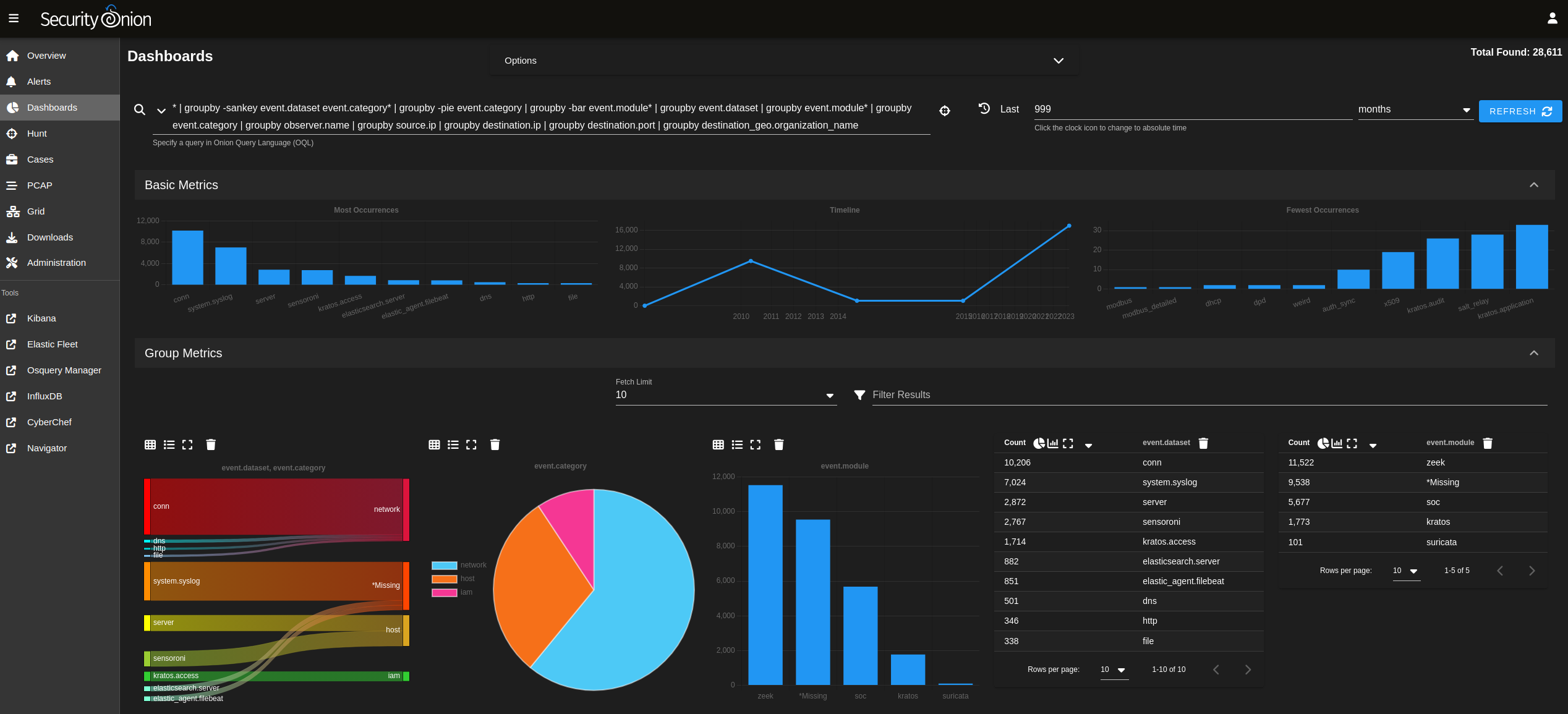Click inside the Filter Results field
1568x714 pixels.
989,394
